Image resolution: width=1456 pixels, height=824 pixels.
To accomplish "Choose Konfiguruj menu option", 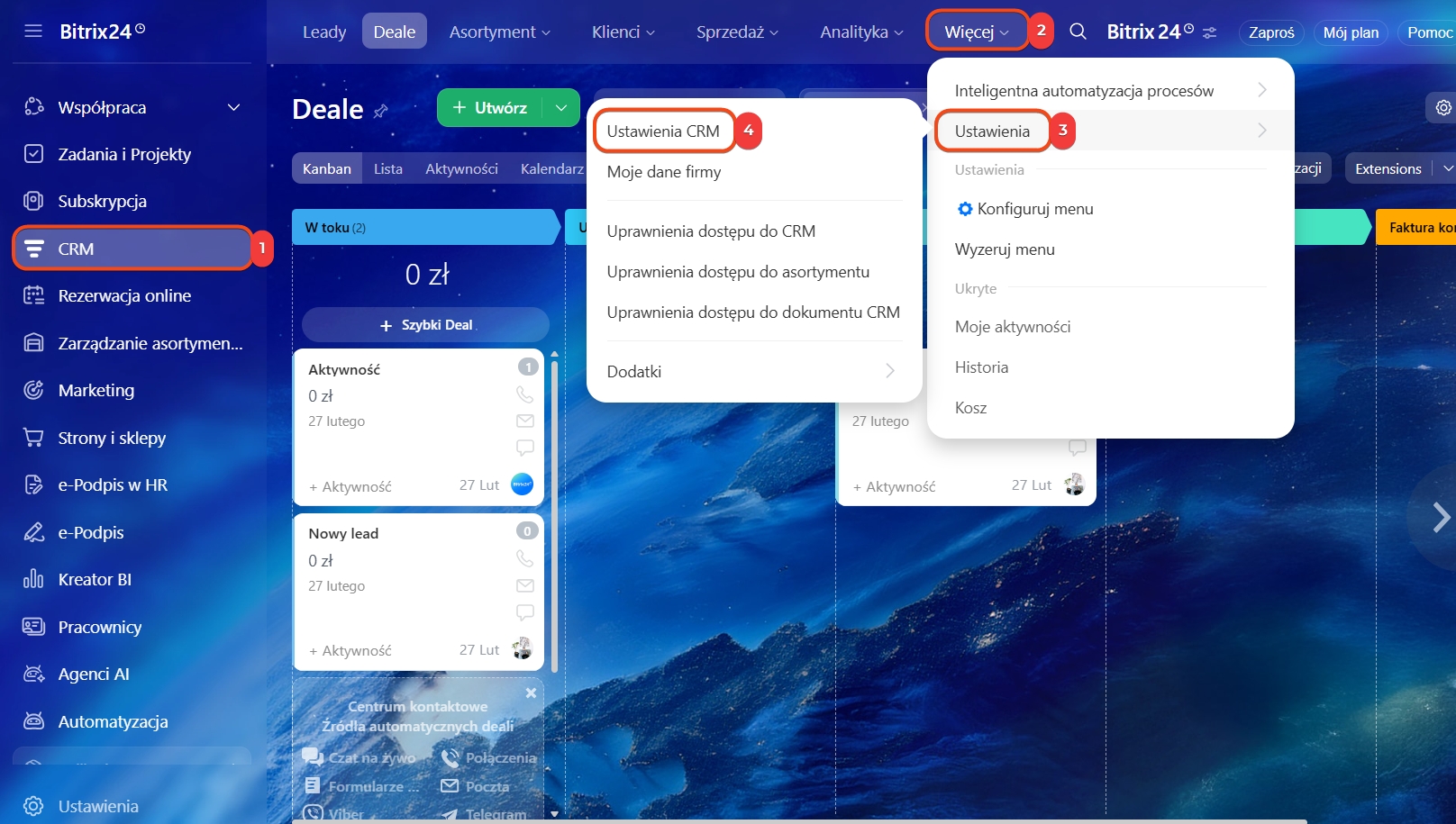I will click(1034, 209).
